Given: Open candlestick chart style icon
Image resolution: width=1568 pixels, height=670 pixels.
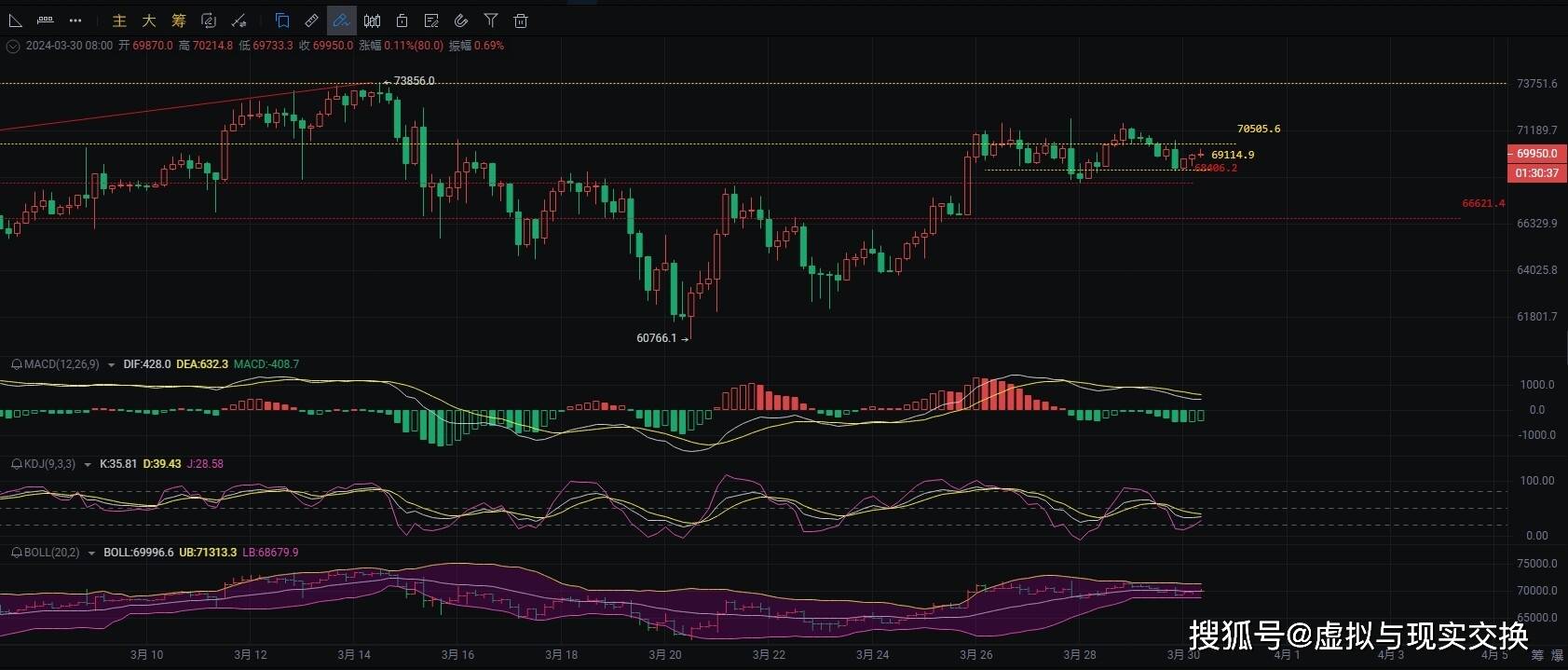Looking at the screenshot, I should (x=372, y=20).
